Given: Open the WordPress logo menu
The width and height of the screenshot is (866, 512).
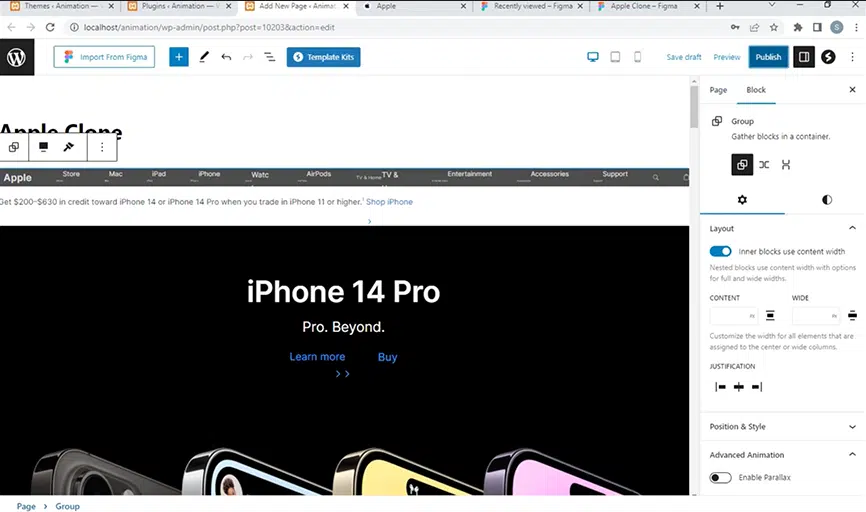Looking at the screenshot, I should pyautogui.click(x=17, y=57).
